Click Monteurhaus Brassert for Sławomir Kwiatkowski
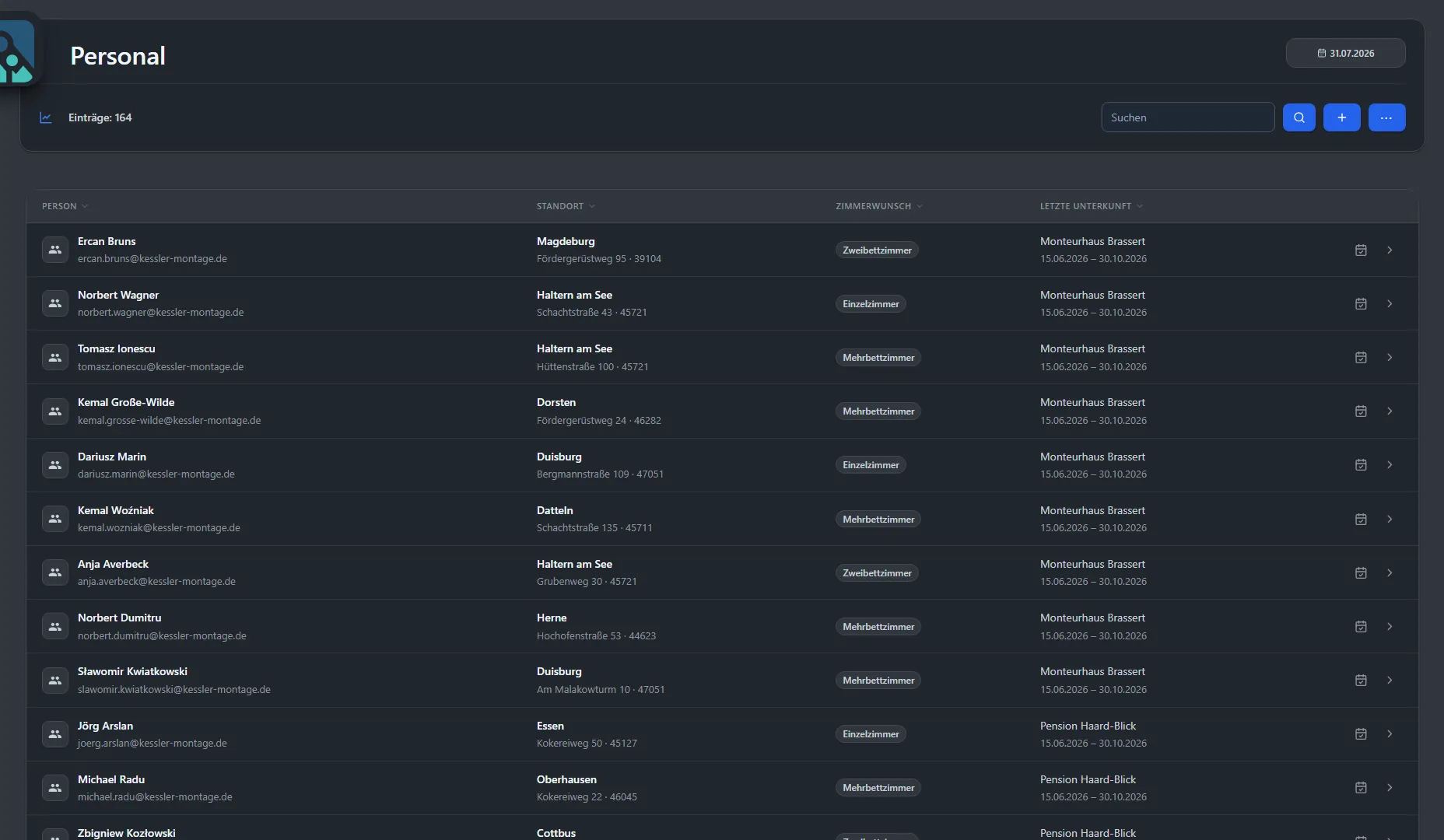Image resolution: width=1444 pixels, height=840 pixels. [x=1092, y=671]
